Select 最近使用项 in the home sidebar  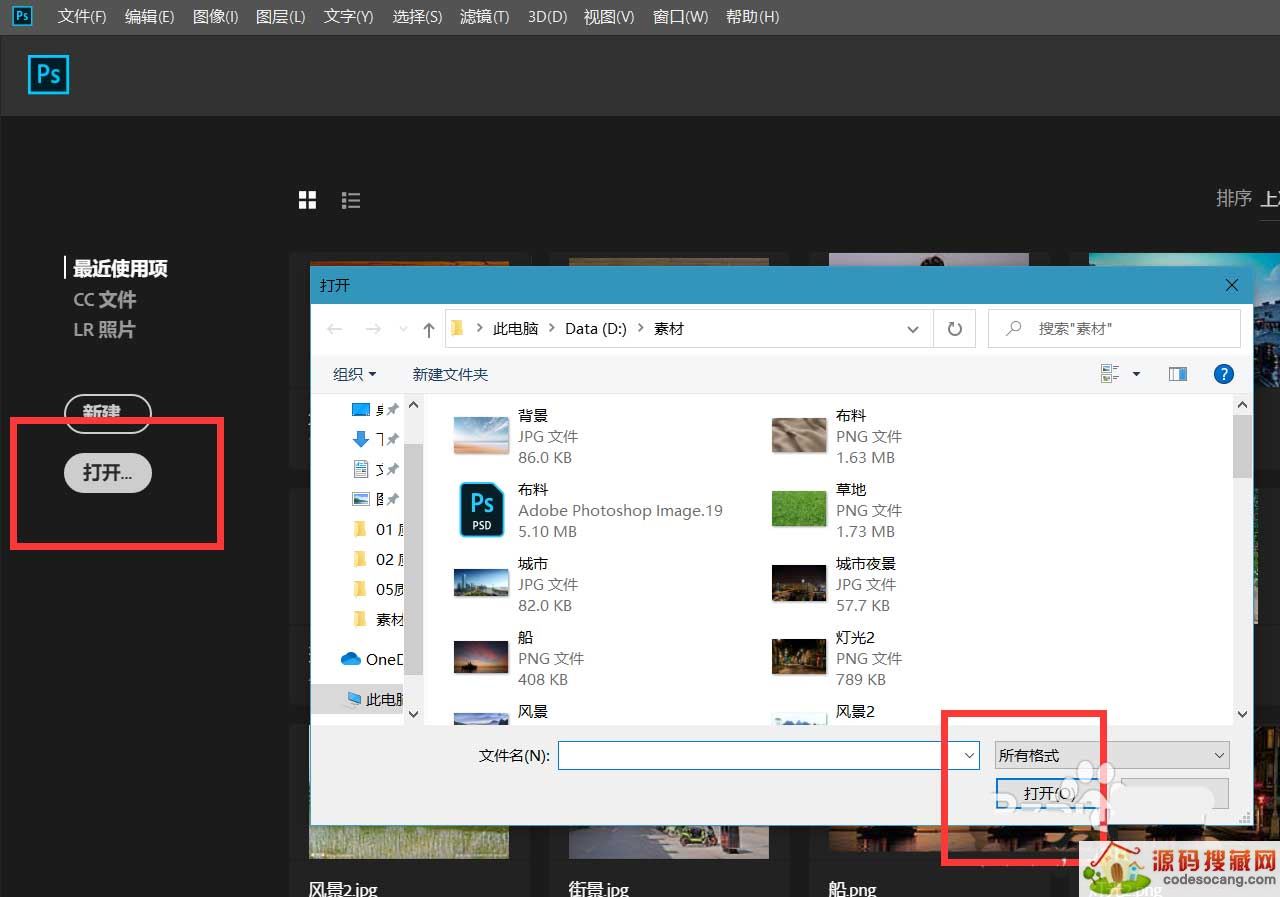pyautogui.click(x=120, y=269)
